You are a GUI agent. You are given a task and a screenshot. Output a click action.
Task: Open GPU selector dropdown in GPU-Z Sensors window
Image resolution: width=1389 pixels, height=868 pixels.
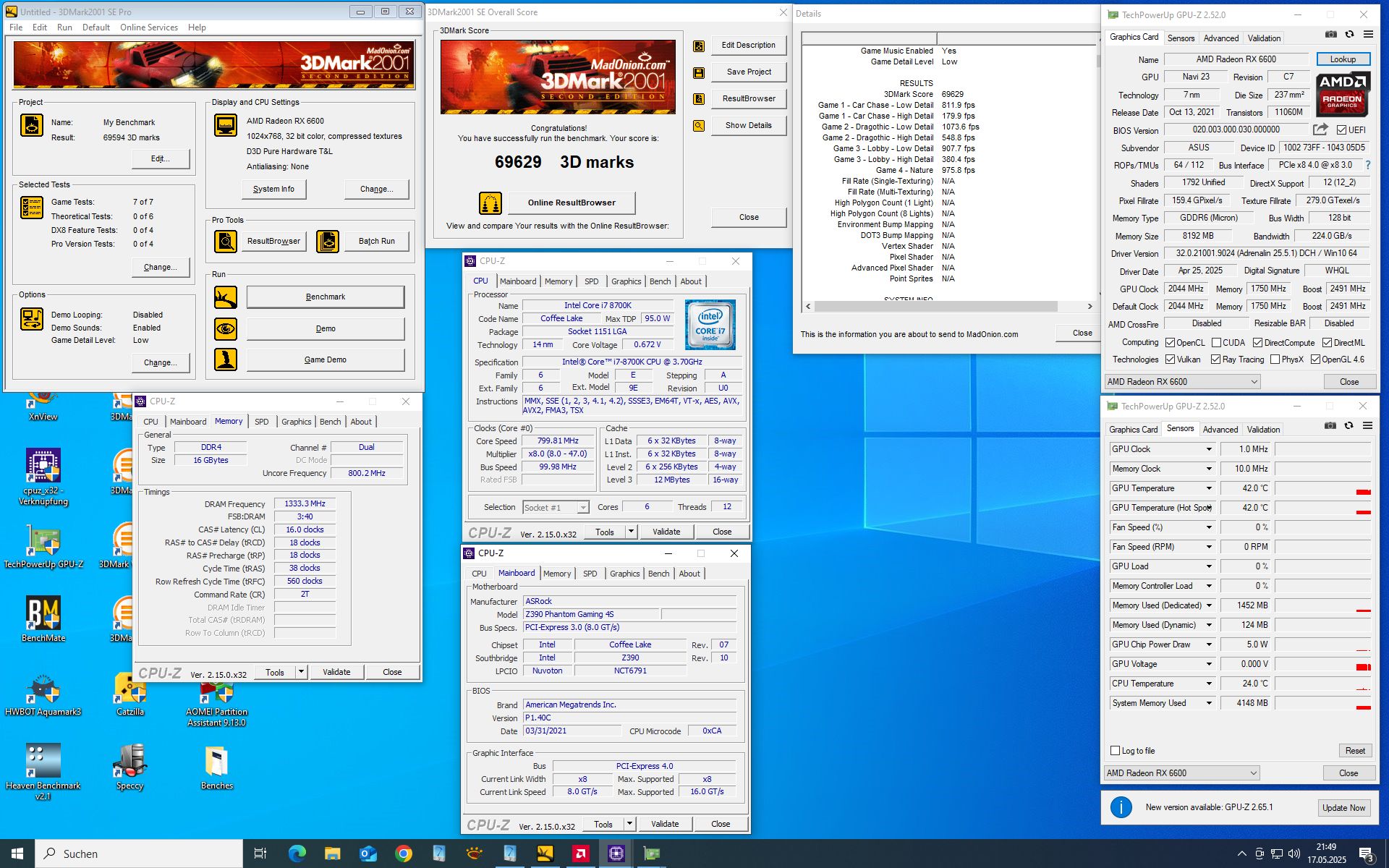click(x=1181, y=773)
